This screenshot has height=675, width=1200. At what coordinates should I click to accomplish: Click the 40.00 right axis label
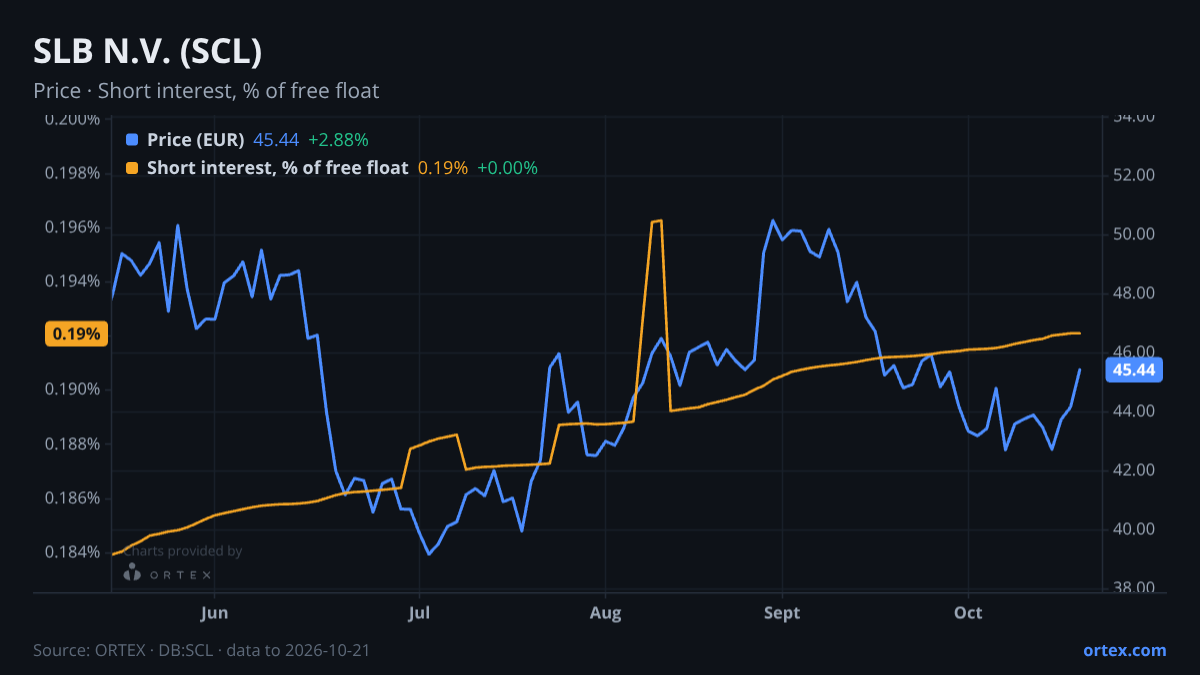coord(1134,530)
